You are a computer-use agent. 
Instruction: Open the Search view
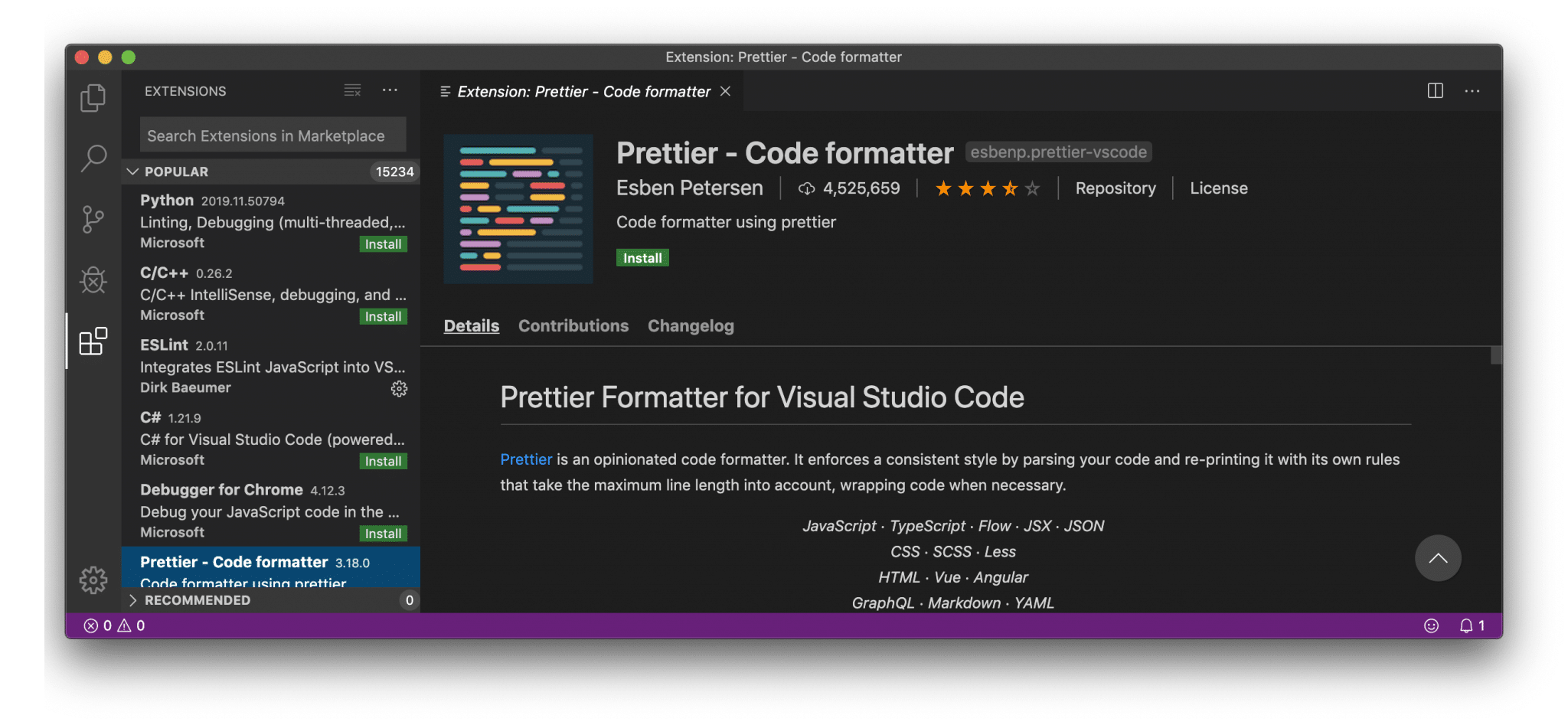pyautogui.click(x=93, y=158)
